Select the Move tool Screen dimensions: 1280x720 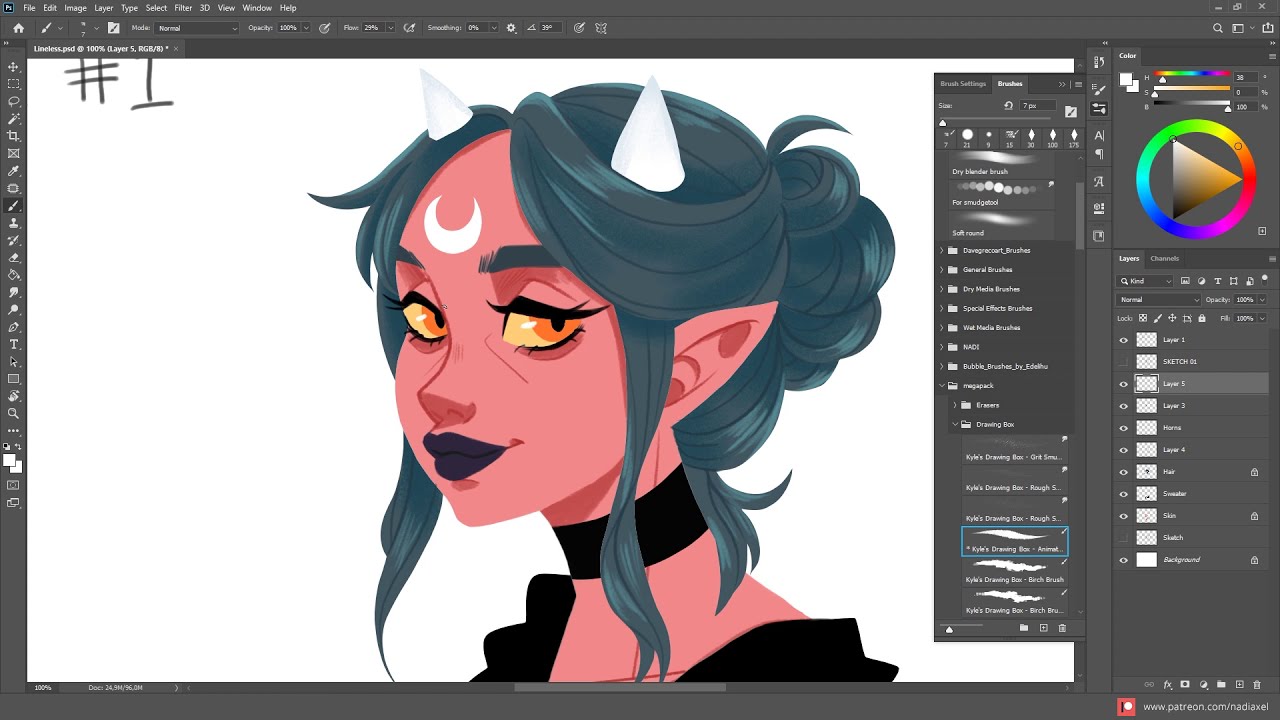[13, 66]
